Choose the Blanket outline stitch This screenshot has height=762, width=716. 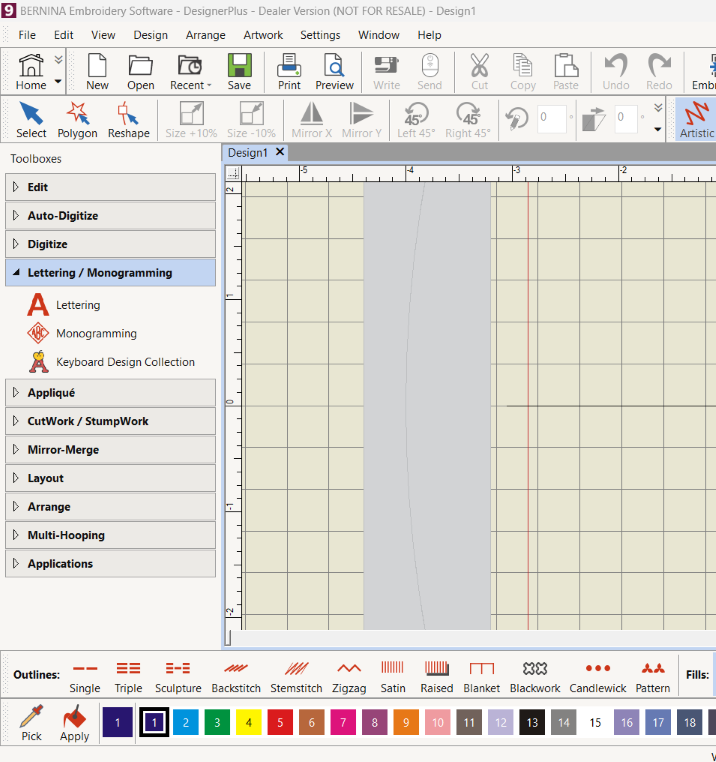481,676
